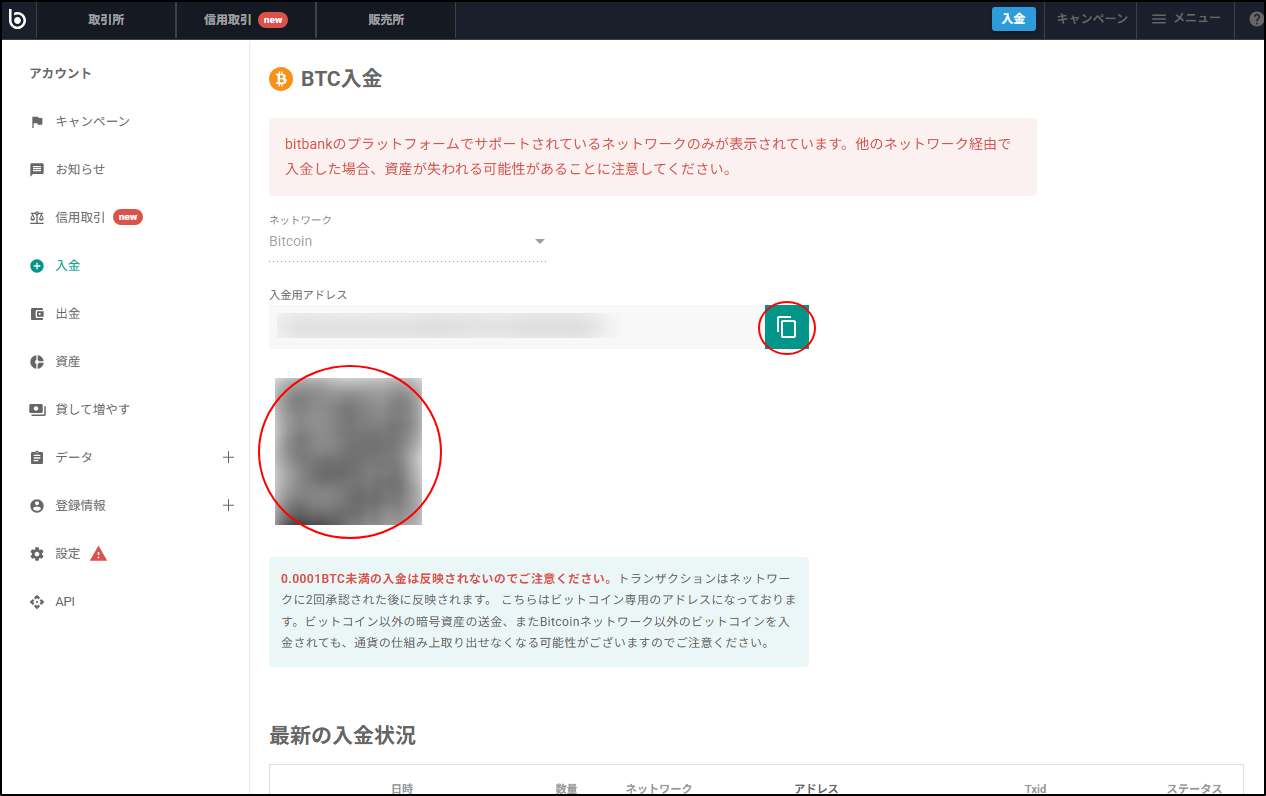Click the blue 入金 button in header

click(x=1013, y=19)
